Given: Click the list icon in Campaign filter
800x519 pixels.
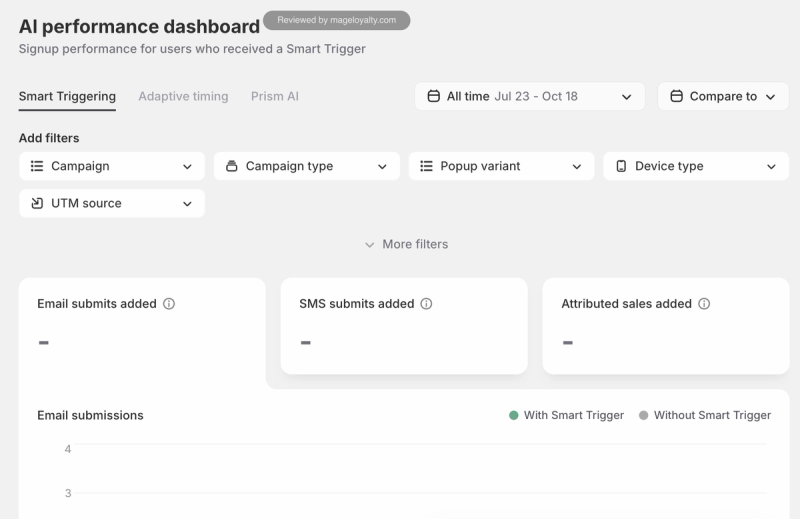Looking at the screenshot, I should (37, 166).
